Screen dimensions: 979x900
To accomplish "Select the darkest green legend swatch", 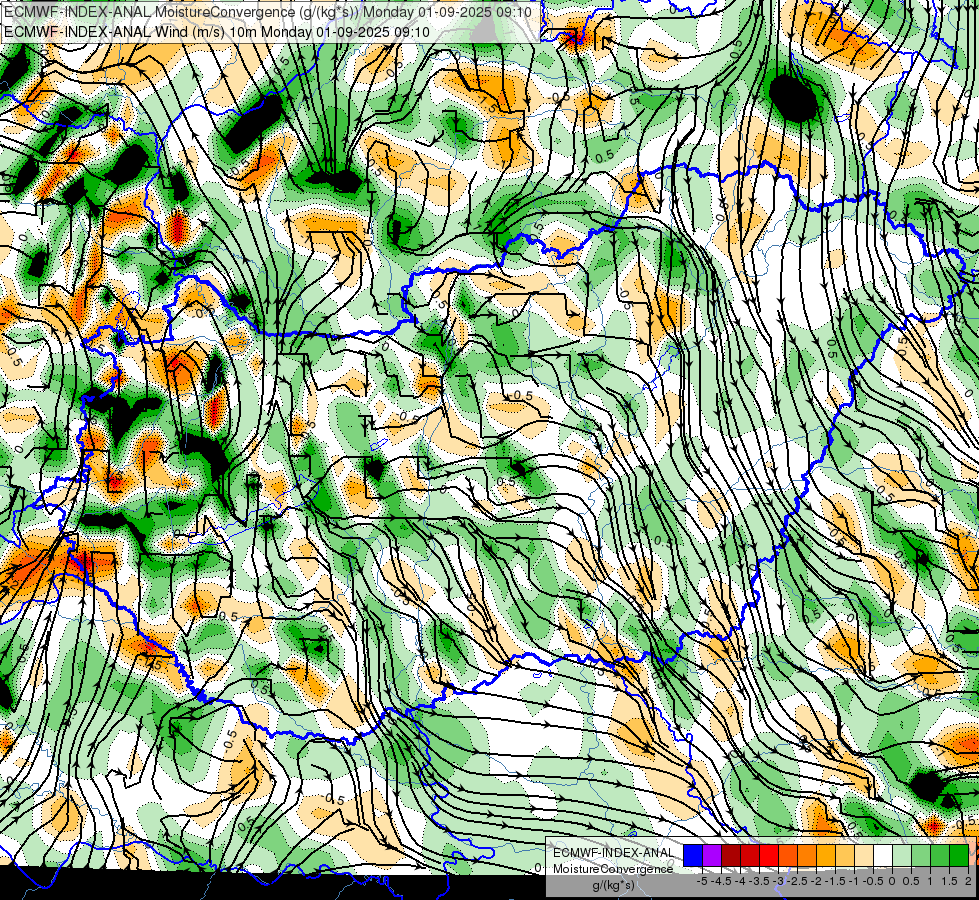I will pos(959,855).
